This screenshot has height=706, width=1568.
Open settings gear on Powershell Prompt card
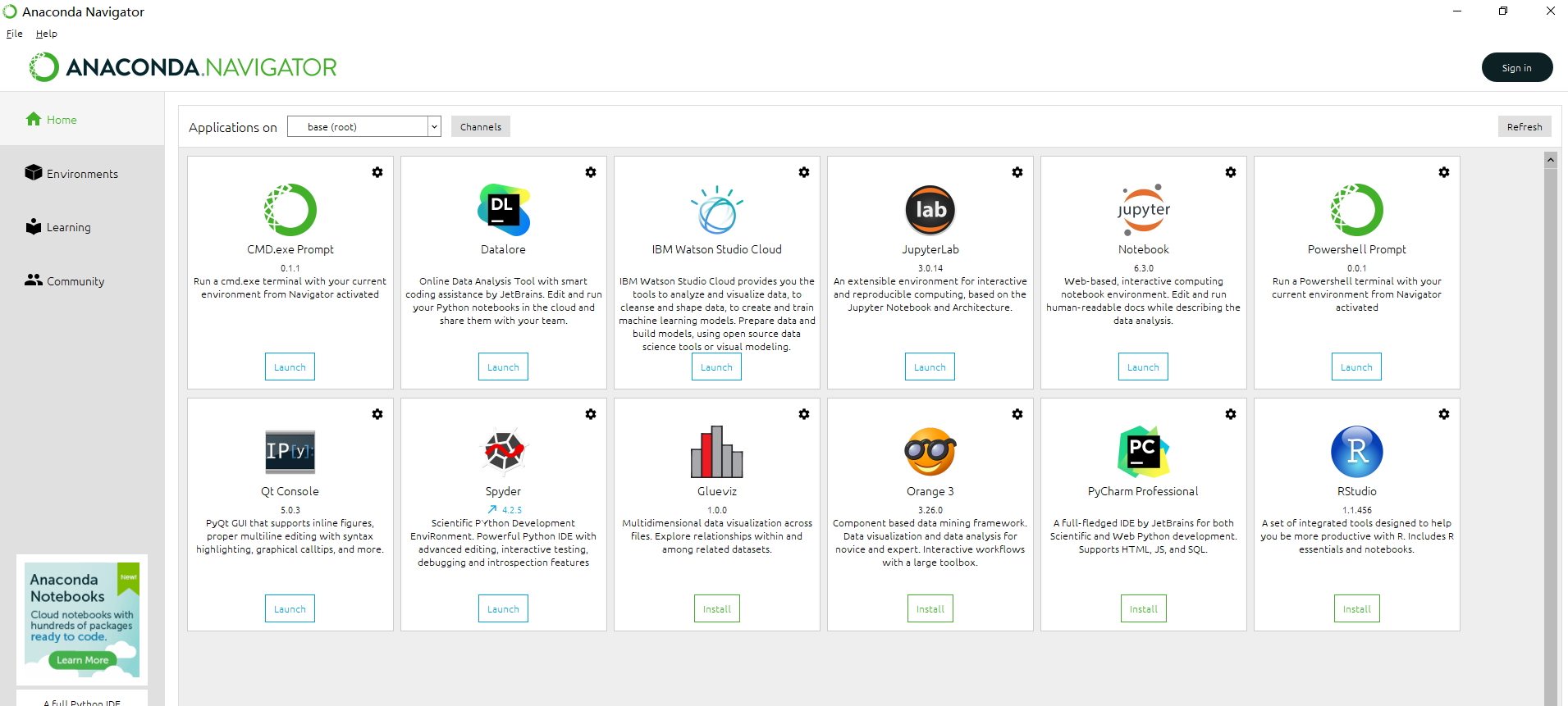click(x=1444, y=172)
